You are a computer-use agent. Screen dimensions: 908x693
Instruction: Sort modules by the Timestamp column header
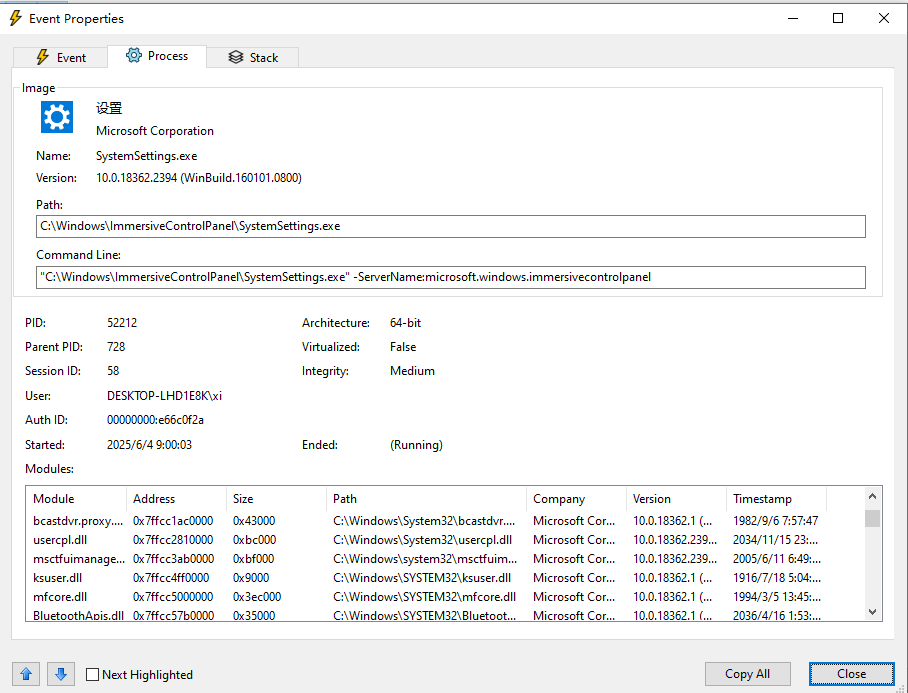pos(765,498)
